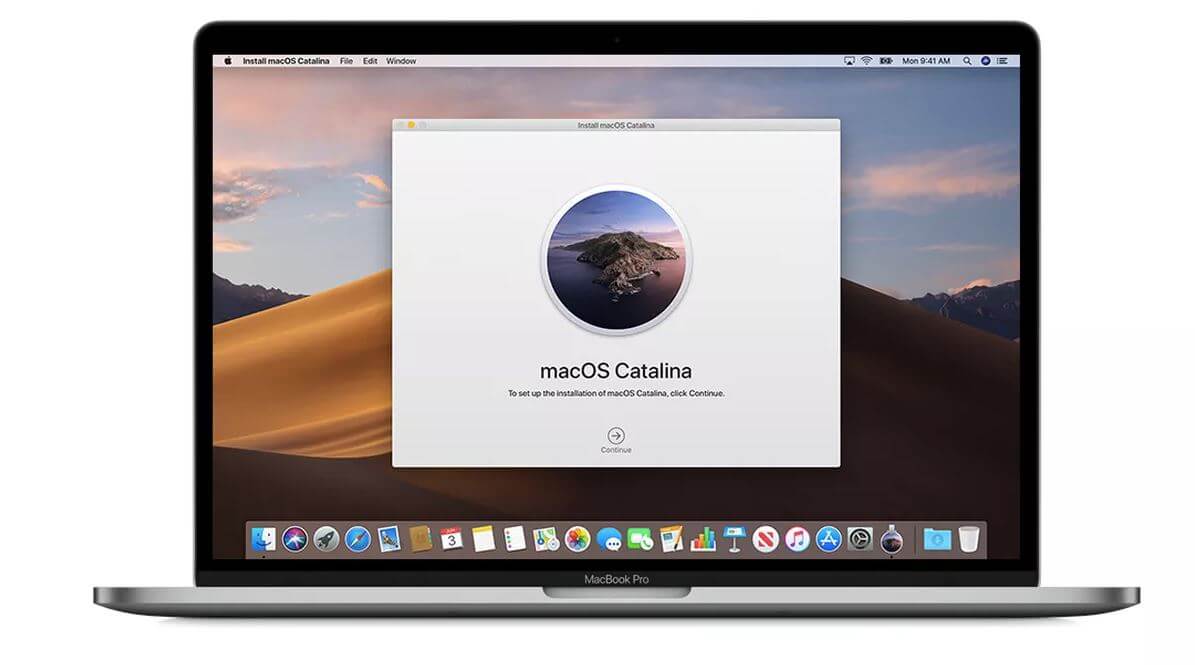This screenshot has width=1195, height=665.
Task: Click the Continue arrow button
Action: click(616, 435)
